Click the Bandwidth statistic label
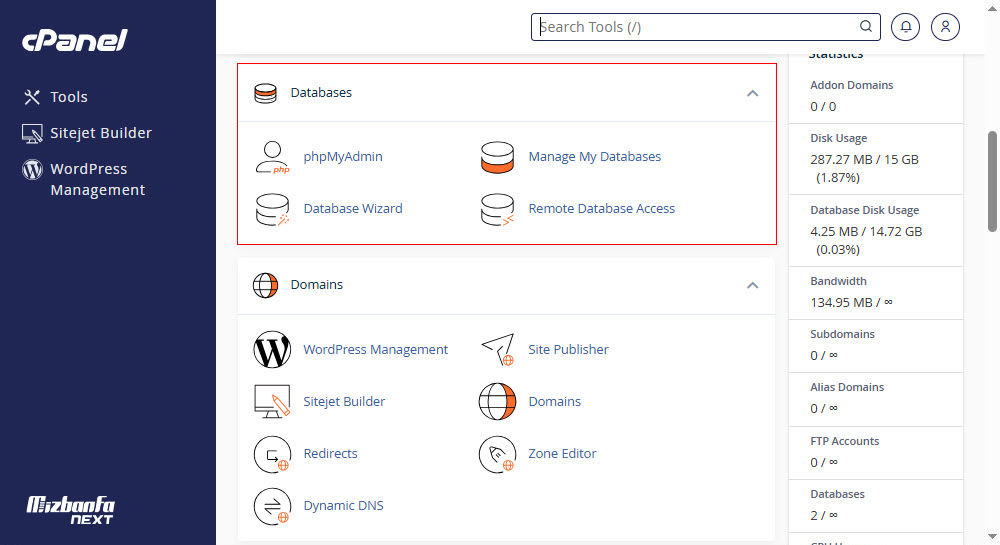This screenshot has width=1000, height=545. click(838, 281)
